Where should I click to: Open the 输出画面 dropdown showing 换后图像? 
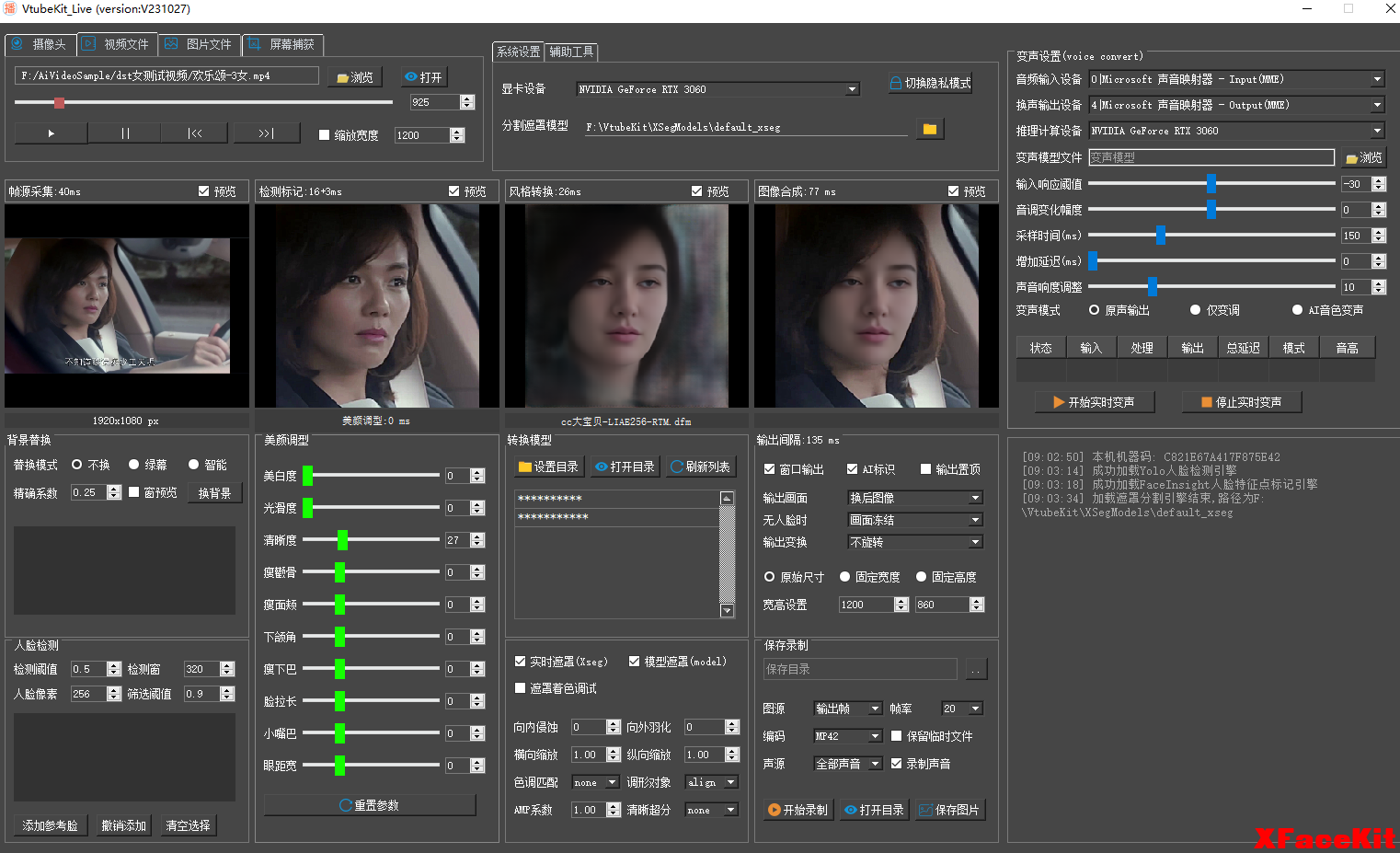tap(915, 498)
